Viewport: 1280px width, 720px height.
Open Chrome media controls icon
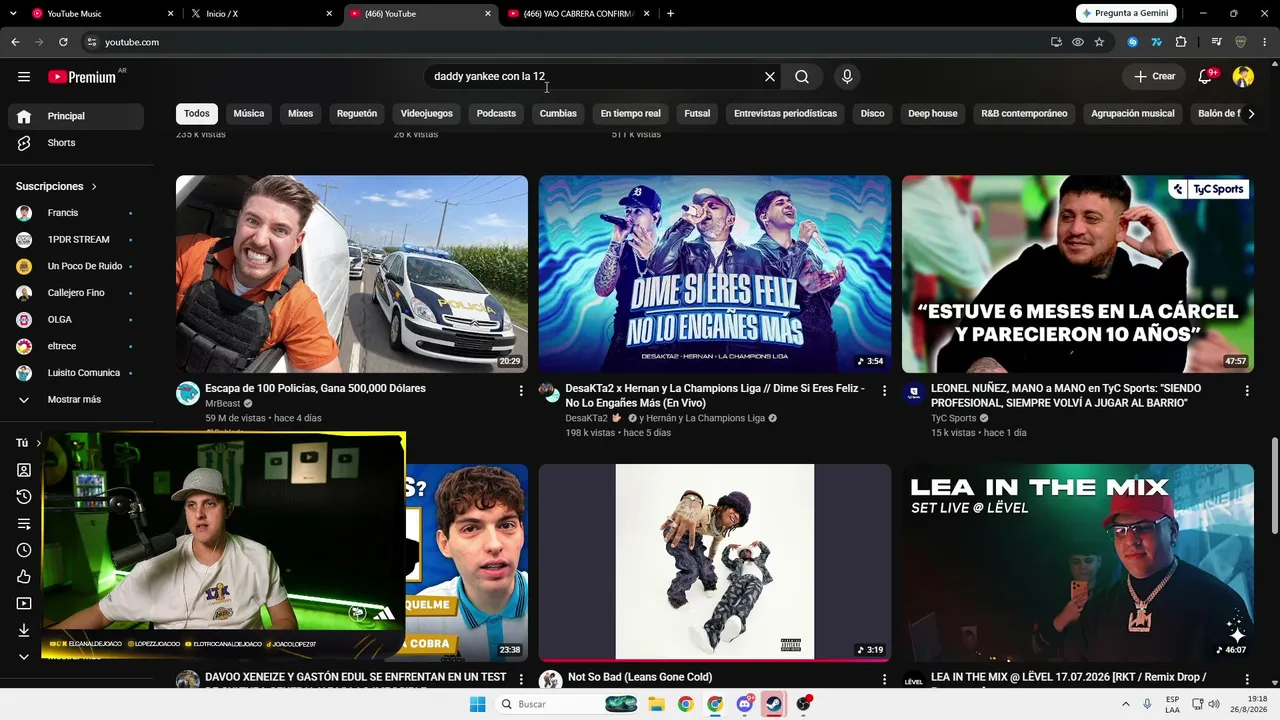pyautogui.click(x=1216, y=42)
